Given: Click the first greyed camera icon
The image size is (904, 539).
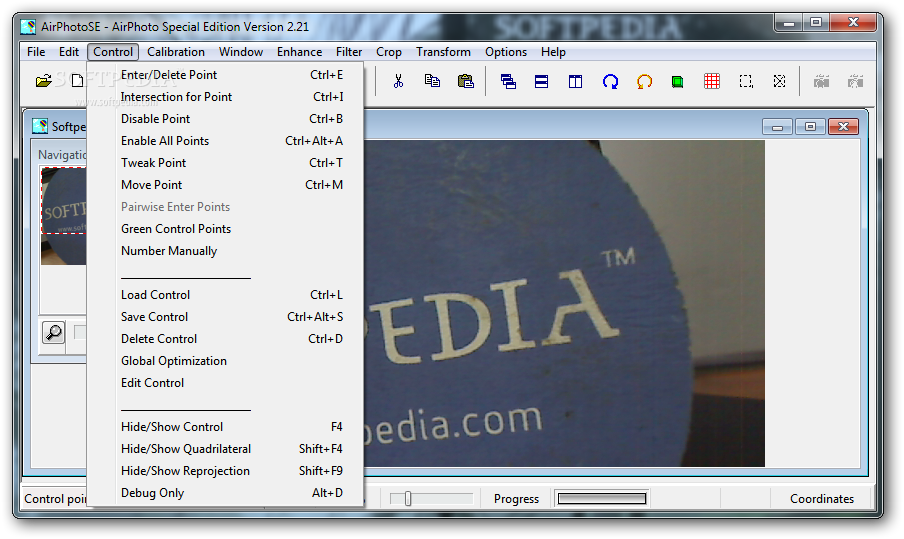Looking at the screenshot, I should pyautogui.click(x=822, y=81).
